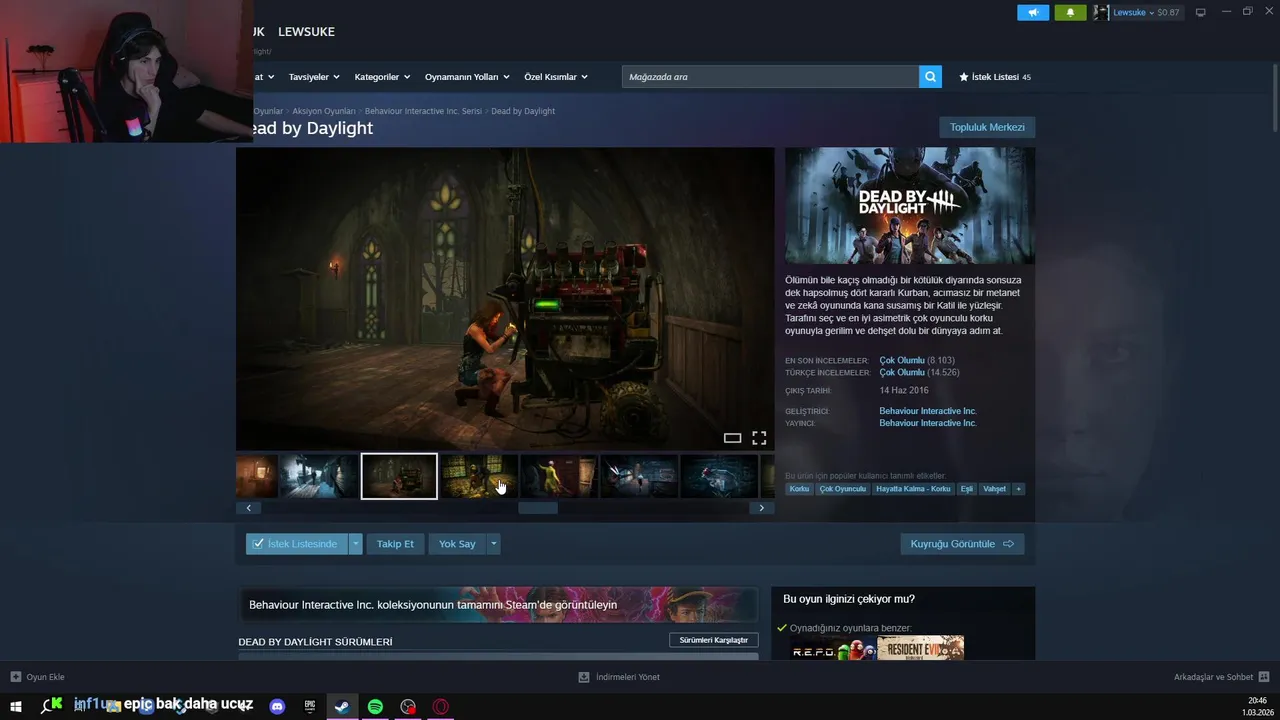The image size is (1280, 720).
Task: Click the right arrow of screenshot strip
Action: [762, 508]
